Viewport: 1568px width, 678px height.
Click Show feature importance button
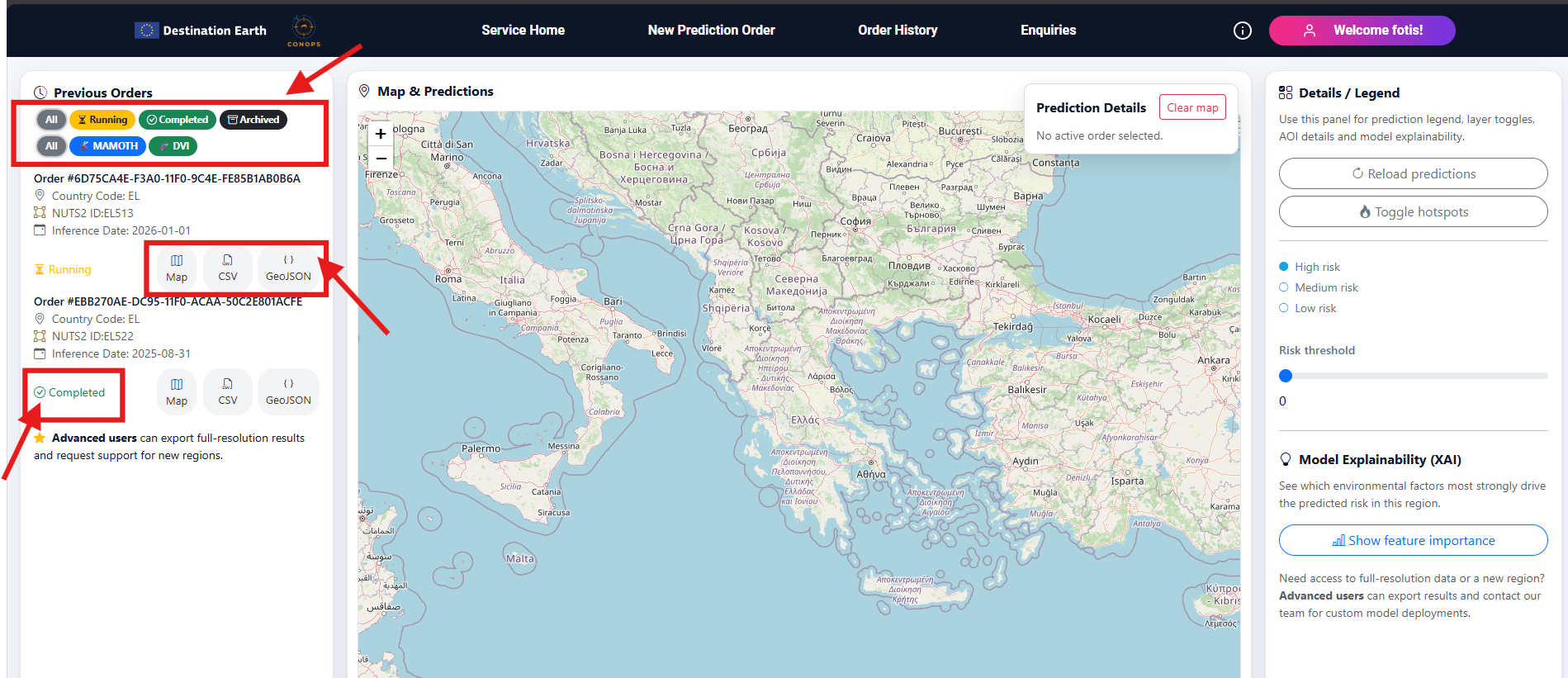point(1413,540)
